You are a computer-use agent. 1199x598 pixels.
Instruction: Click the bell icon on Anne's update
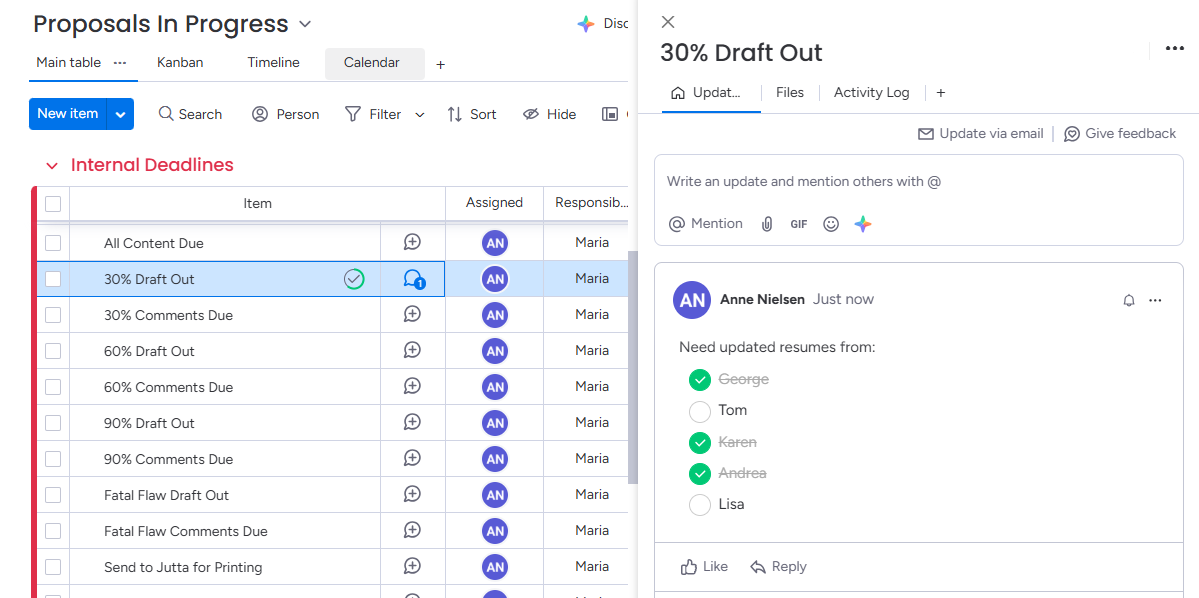pyautogui.click(x=1129, y=300)
